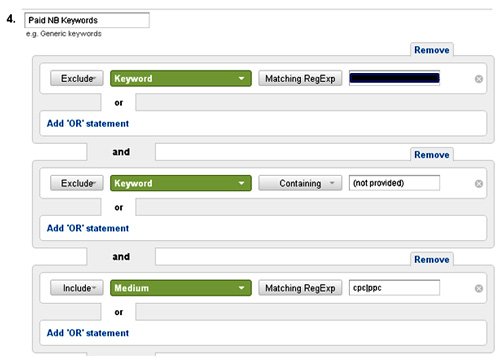This screenshot has width=500, height=362.
Task: Click Remove tab on third condition group
Action: [x=432, y=259]
